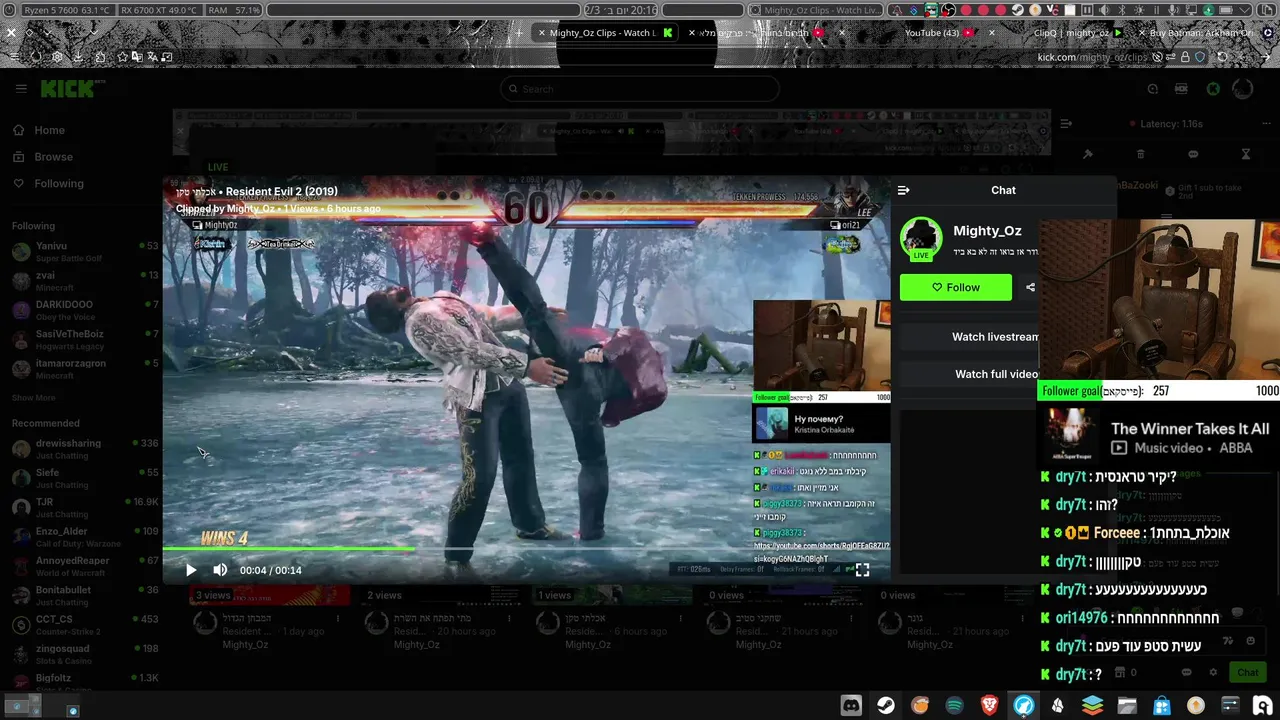Open TJR recommended channel
This screenshot has width=1280, height=720.
85,507
